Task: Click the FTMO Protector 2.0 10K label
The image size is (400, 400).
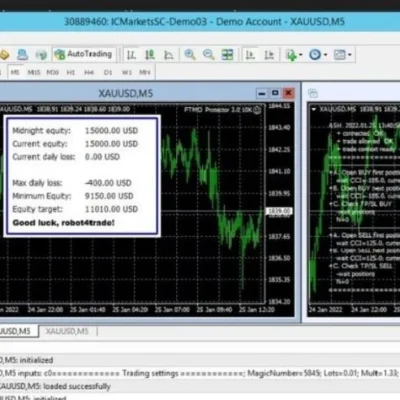Action: (x=218, y=110)
